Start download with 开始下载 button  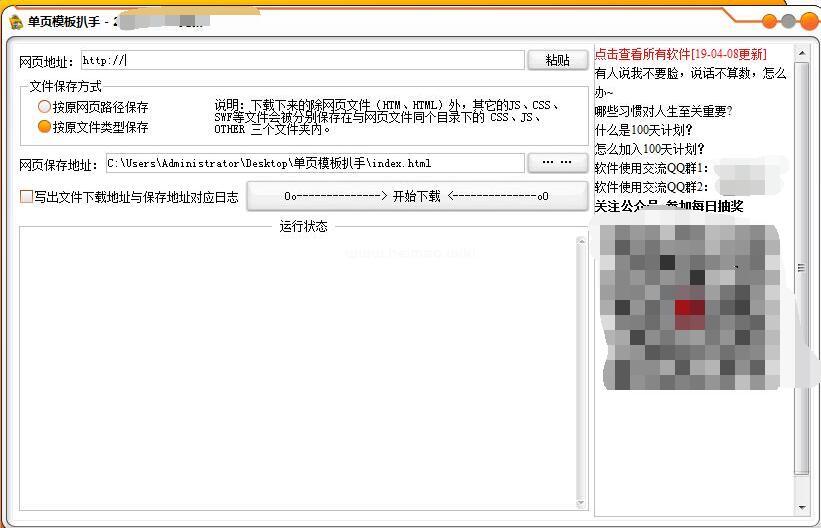[x=416, y=196]
